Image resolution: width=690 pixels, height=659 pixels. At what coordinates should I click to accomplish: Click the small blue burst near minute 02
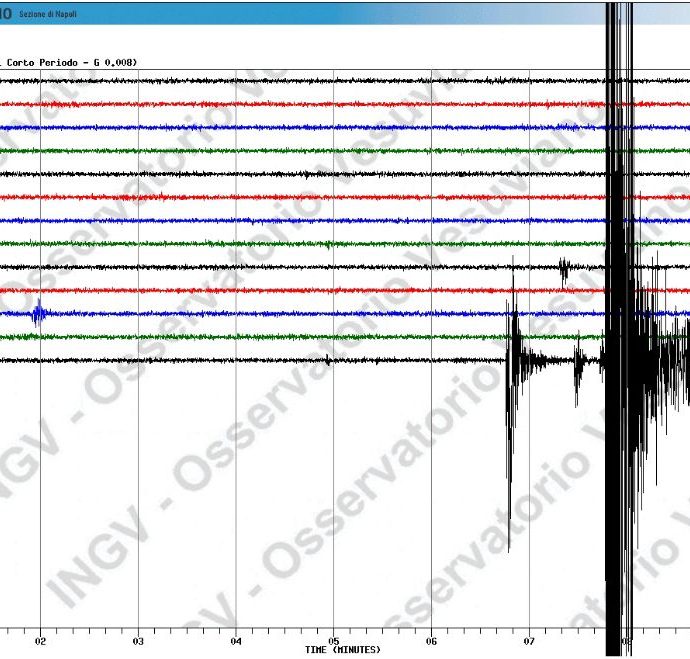[x=39, y=313]
